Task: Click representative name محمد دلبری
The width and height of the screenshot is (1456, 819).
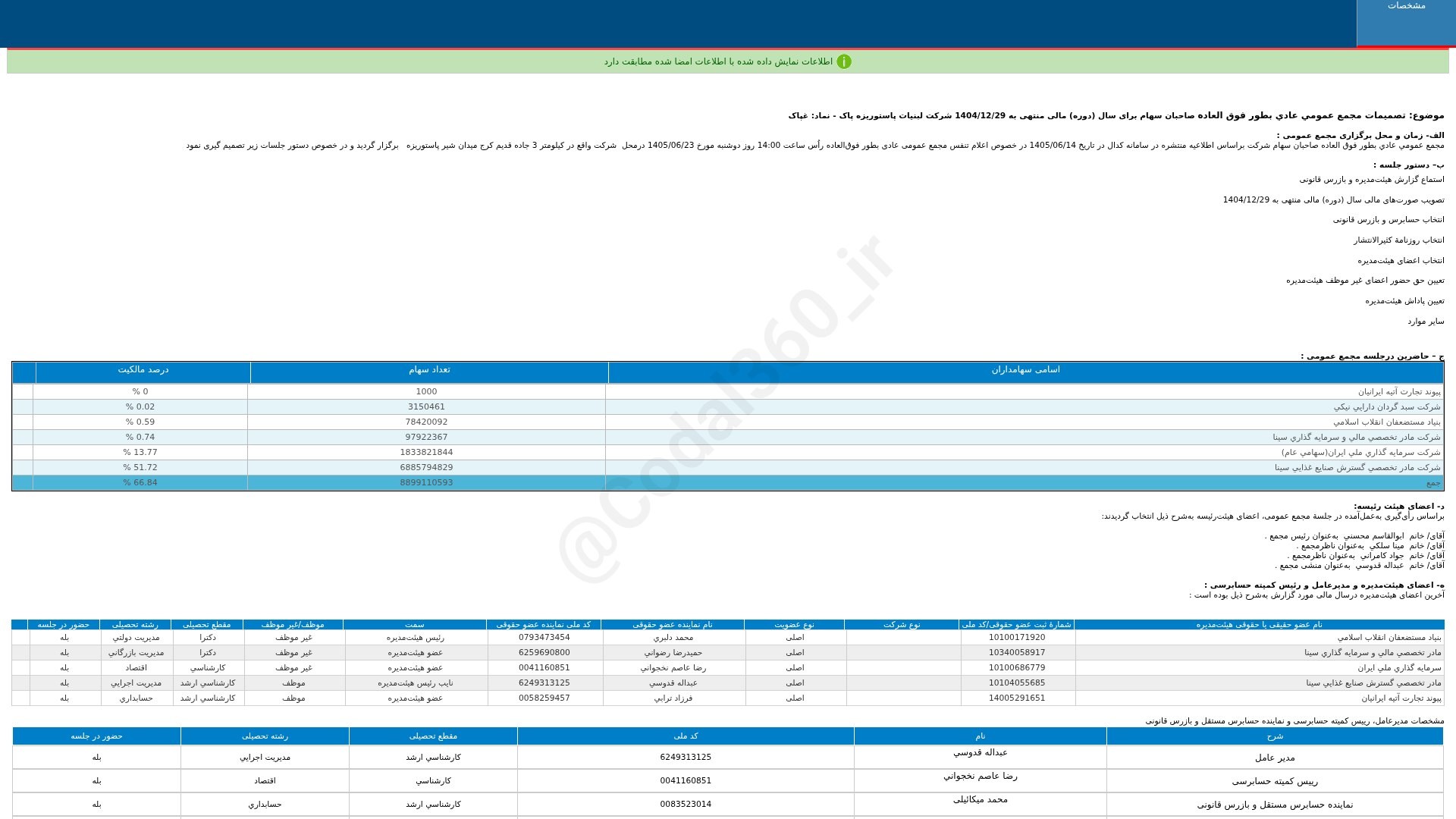Action: coord(673,638)
